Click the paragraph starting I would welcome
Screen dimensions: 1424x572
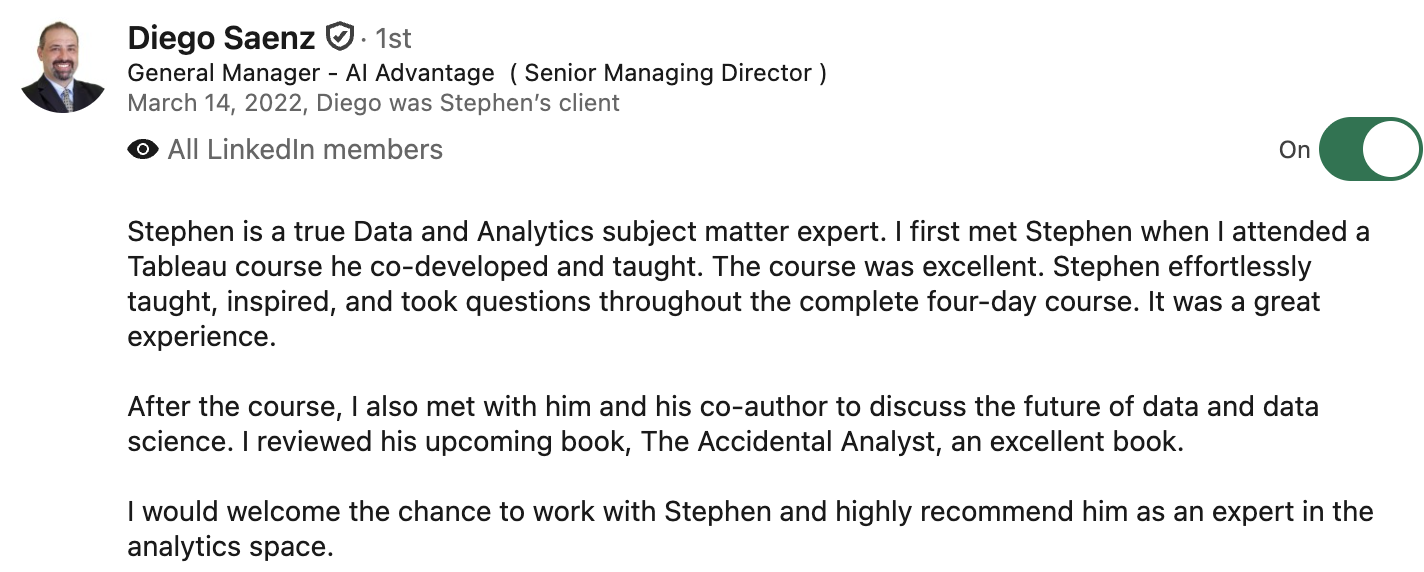click(750, 529)
